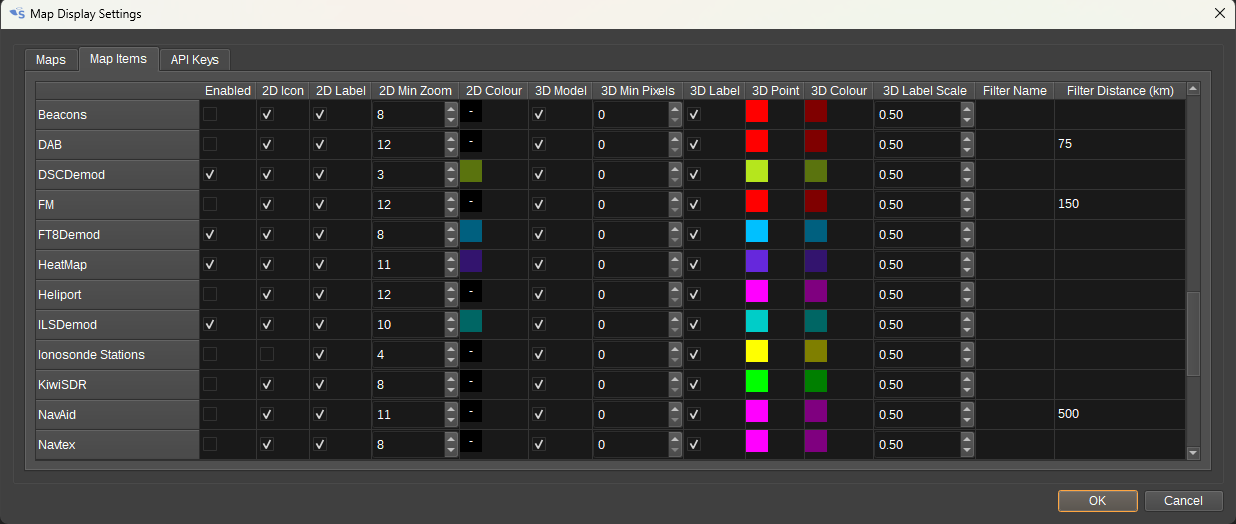Viewport: 1236px width, 524px height.
Task: Open 2D Colour swatch for ILSDemod
Action: pyautogui.click(x=471, y=321)
